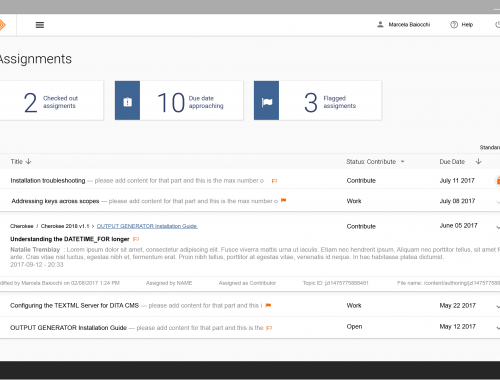Click the May 22 2017 due date
The width and height of the screenshot is (500, 380).
click(457, 306)
